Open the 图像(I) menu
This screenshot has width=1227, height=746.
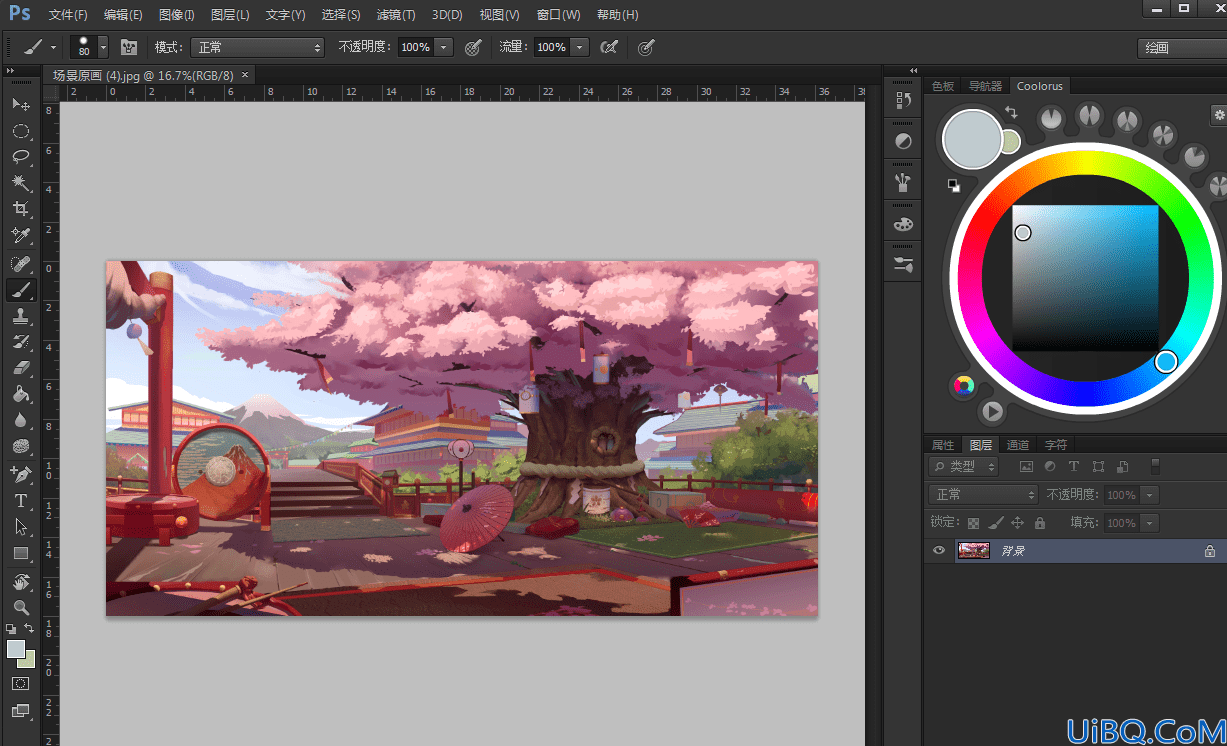tap(177, 15)
